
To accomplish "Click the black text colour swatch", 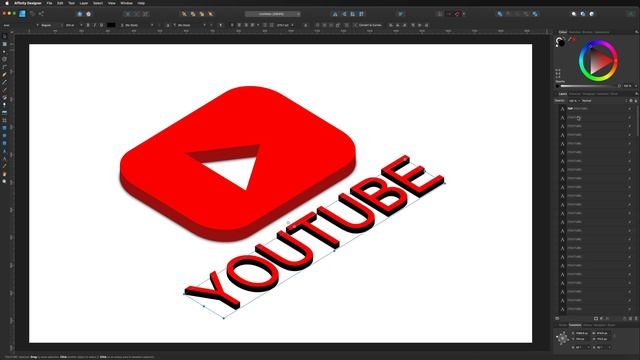I will (x=111, y=25).
